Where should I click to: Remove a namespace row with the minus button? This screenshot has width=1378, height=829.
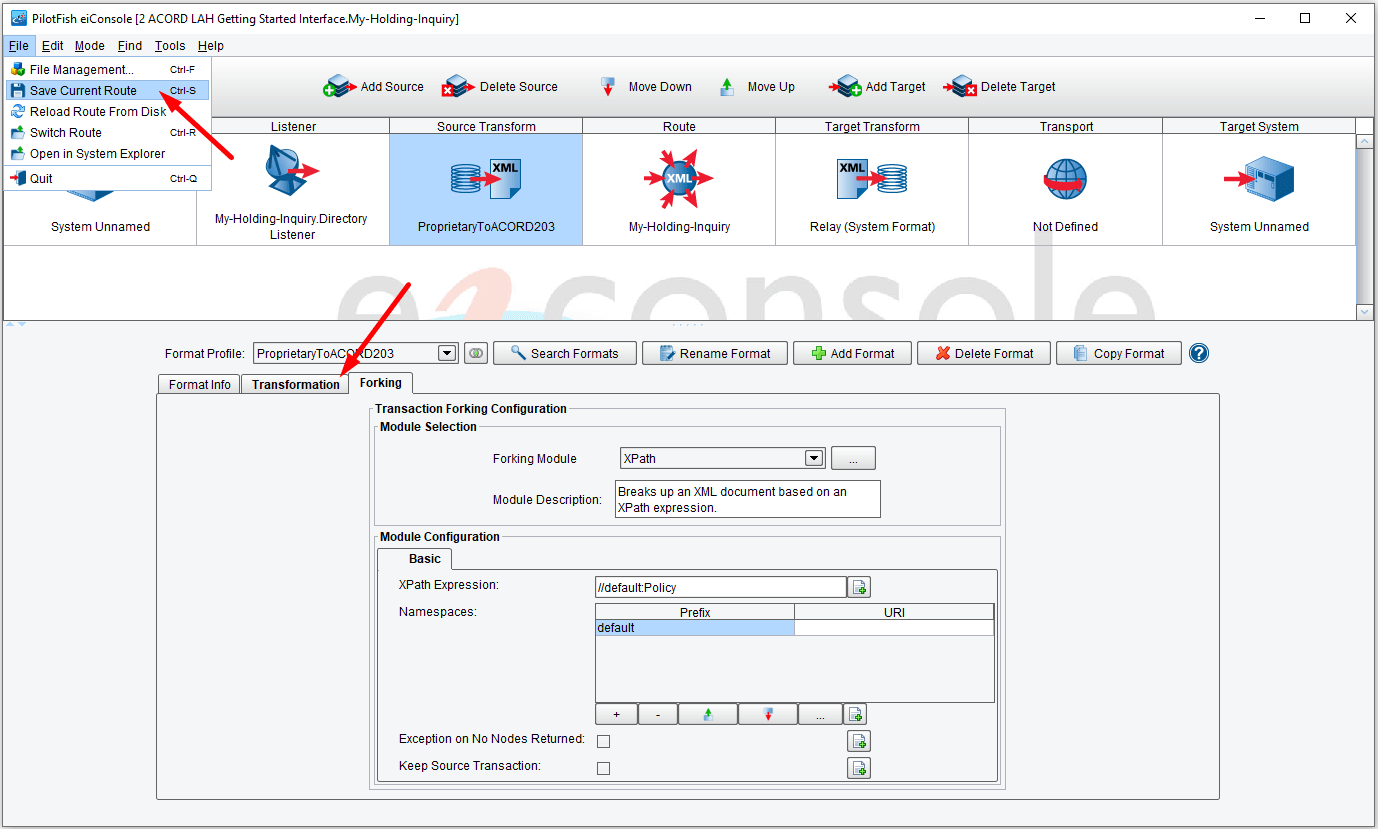(x=657, y=714)
